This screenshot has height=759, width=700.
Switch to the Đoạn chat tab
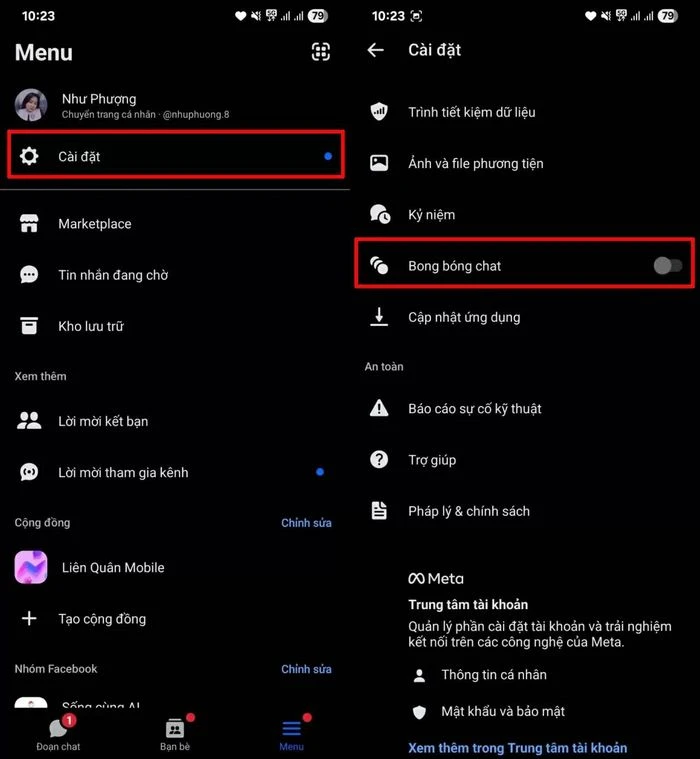point(58,733)
